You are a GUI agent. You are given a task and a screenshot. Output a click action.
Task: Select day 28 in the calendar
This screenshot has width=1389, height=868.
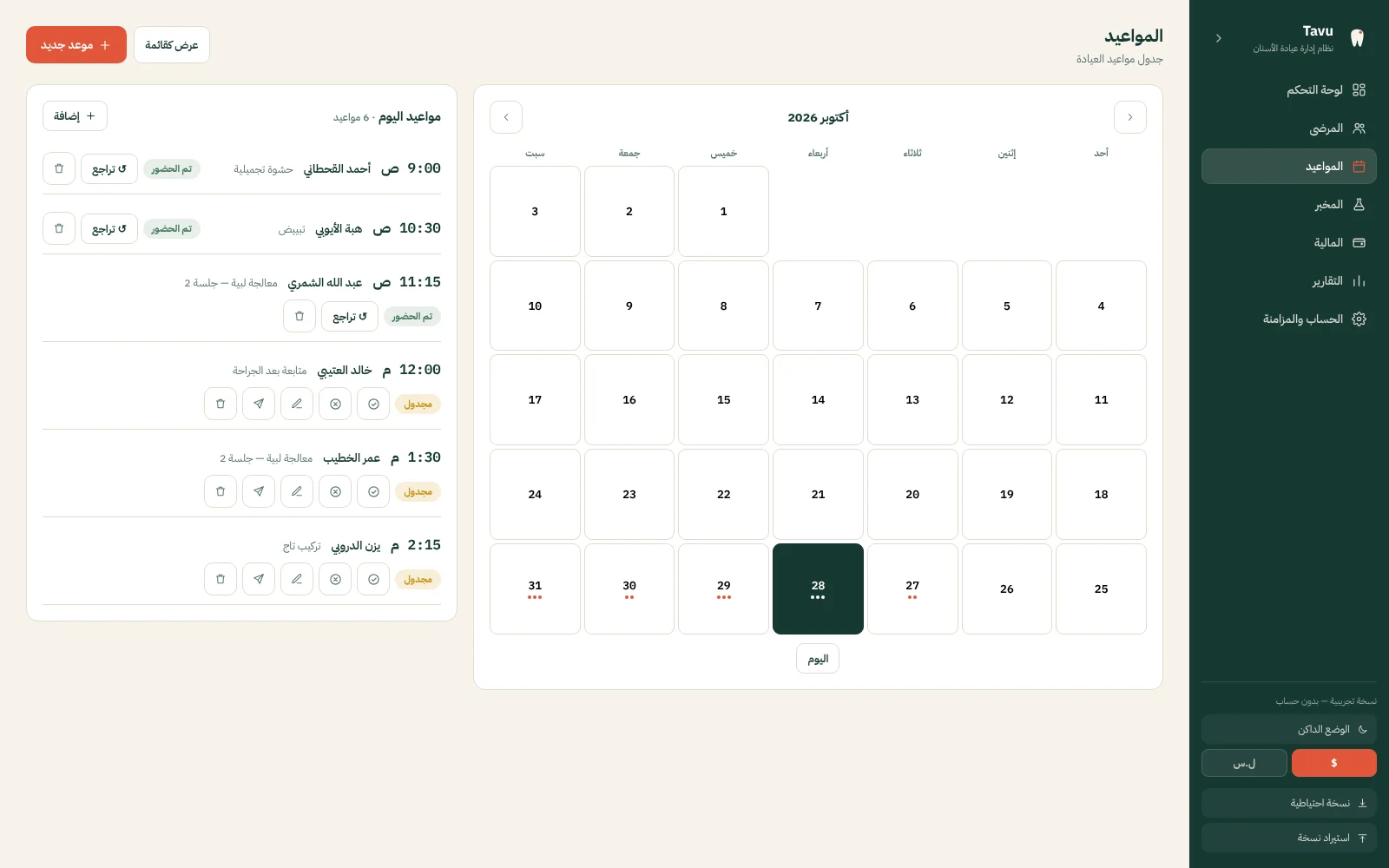click(x=818, y=589)
